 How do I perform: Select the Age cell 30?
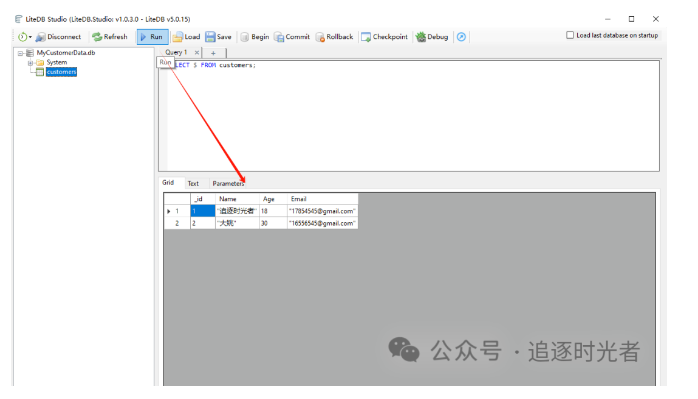(273, 223)
